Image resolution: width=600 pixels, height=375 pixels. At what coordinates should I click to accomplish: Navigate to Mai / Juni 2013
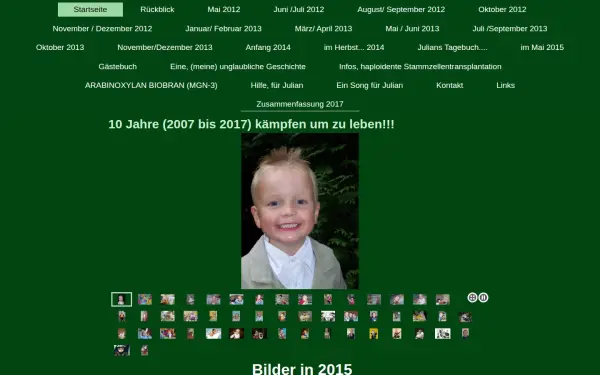click(x=412, y=29)
